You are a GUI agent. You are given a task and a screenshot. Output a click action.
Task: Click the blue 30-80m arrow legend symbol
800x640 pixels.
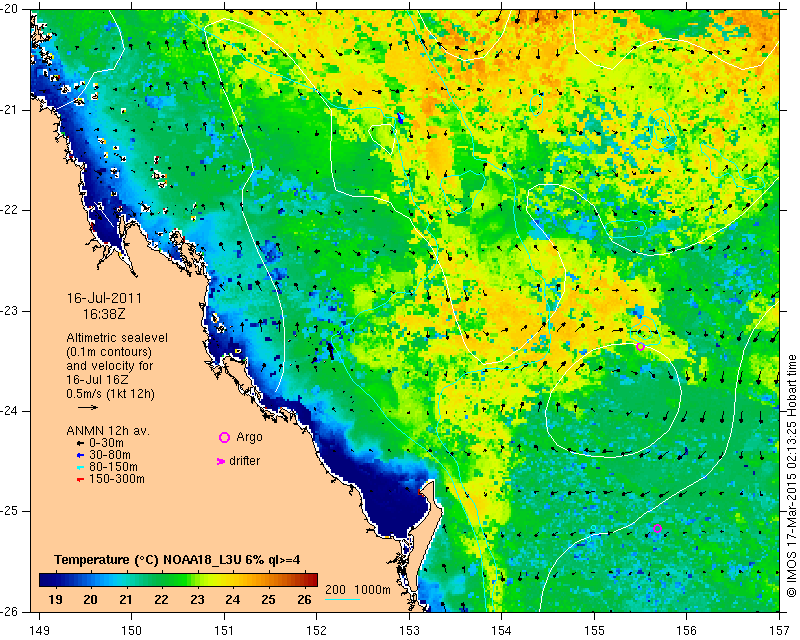pos(80,455)
